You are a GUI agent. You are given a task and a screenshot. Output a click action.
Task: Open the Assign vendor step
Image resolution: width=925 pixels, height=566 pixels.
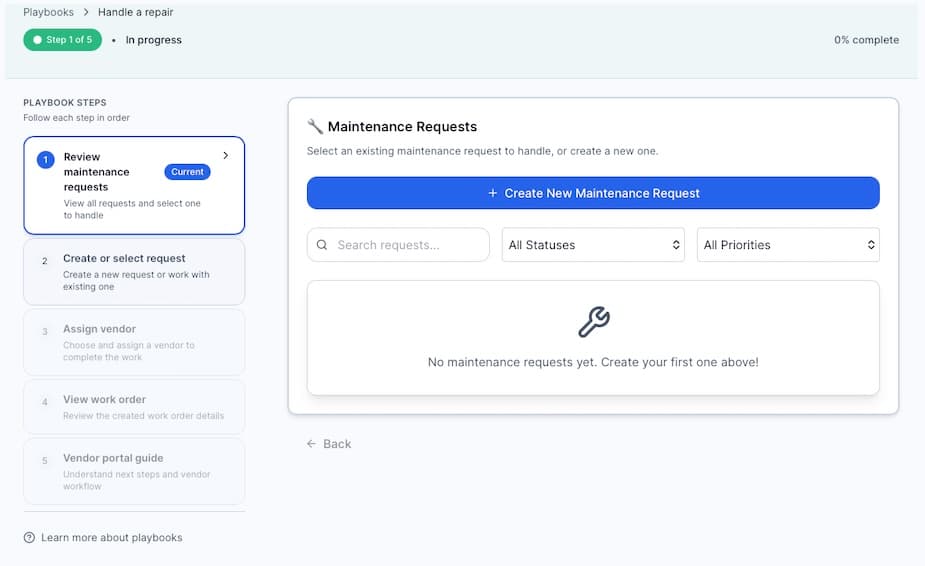click(134, 342)
